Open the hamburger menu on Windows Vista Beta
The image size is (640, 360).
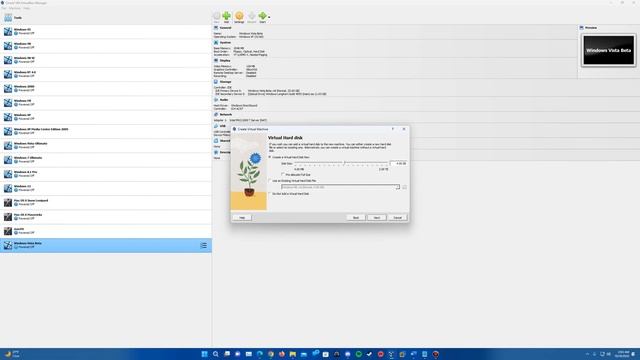pyautogui.click(x=203, y=245)
